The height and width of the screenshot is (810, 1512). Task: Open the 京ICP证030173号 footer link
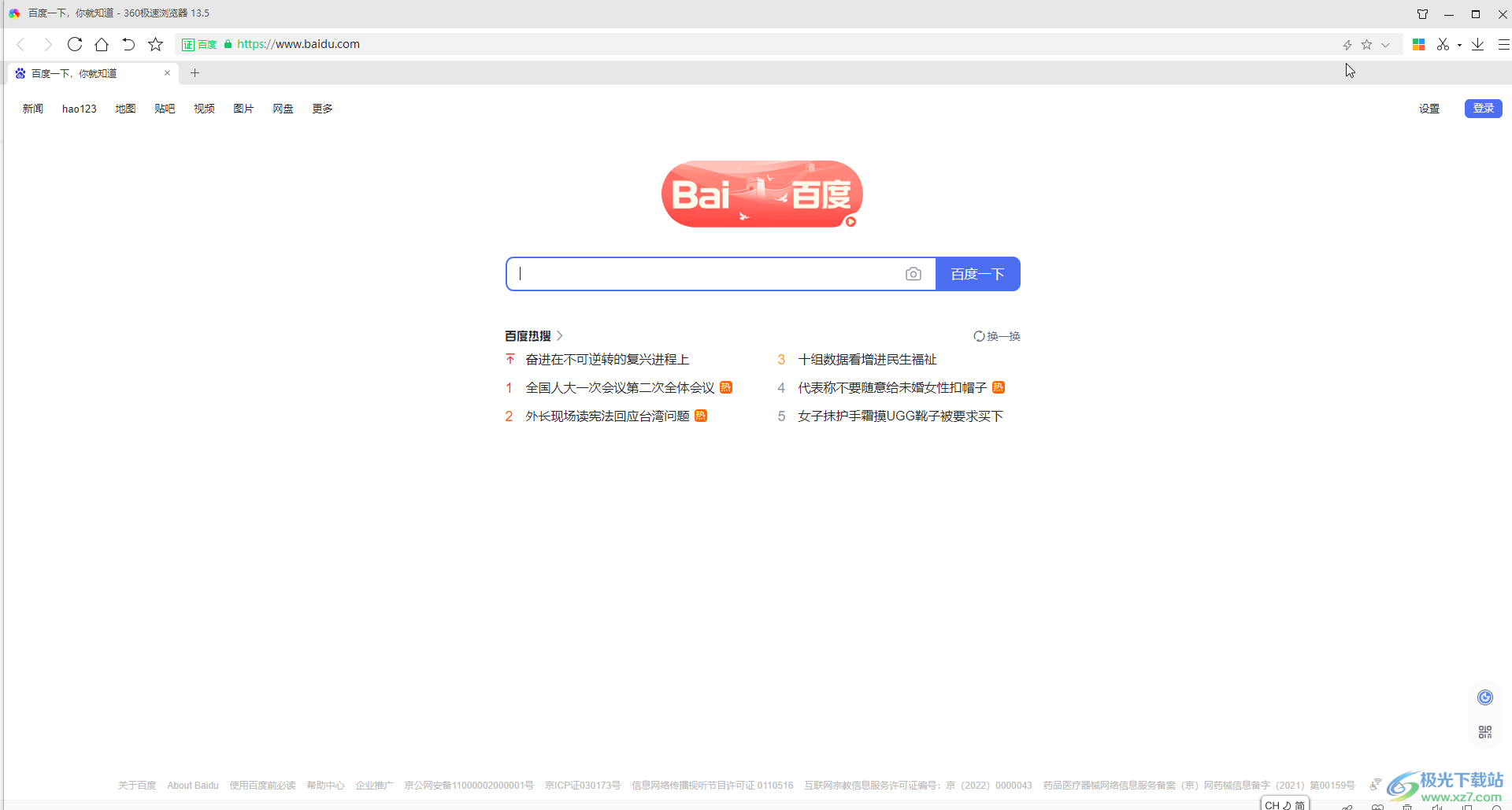(583, 786)
